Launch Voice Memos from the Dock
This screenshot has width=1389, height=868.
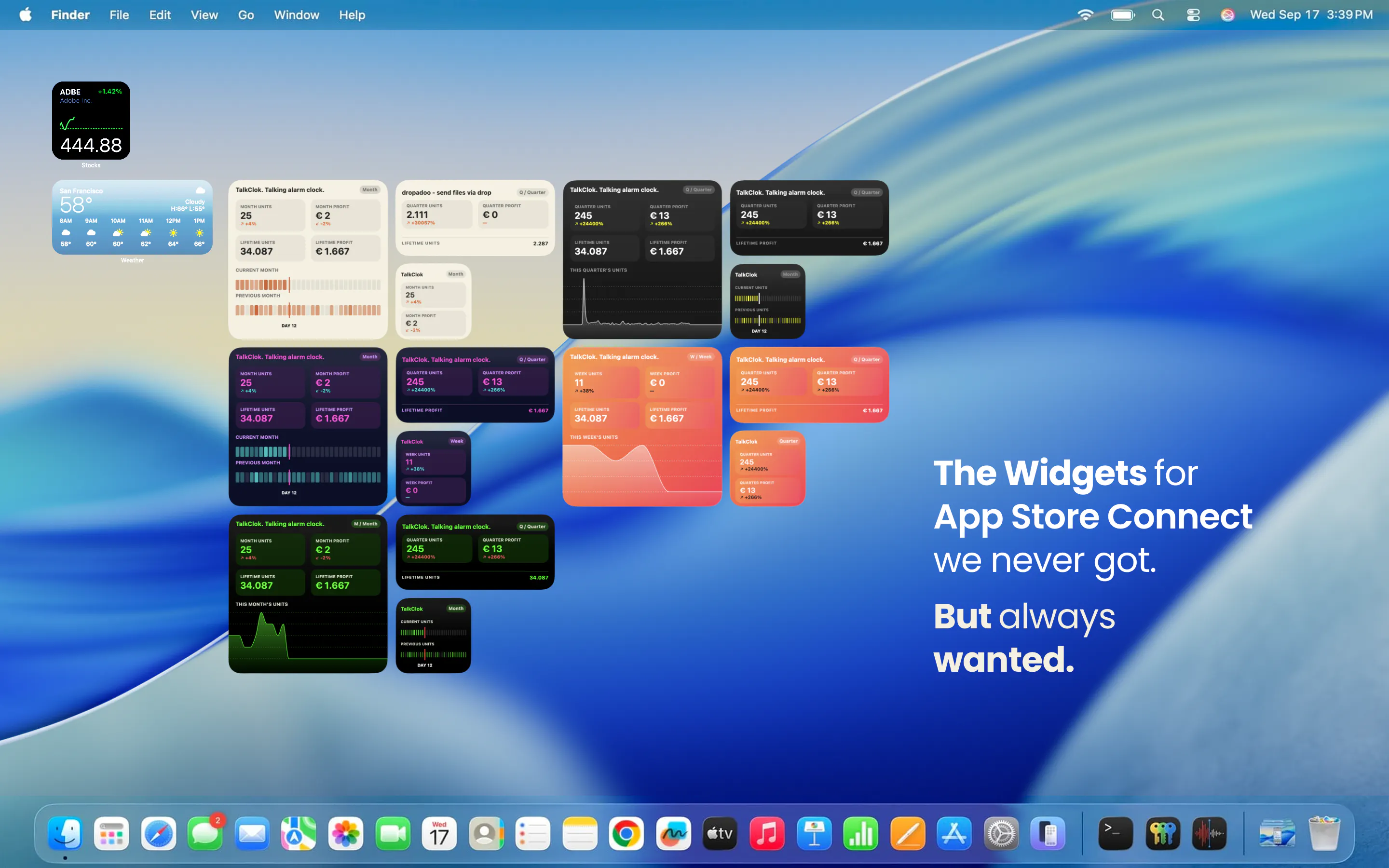coord(1210,833)
